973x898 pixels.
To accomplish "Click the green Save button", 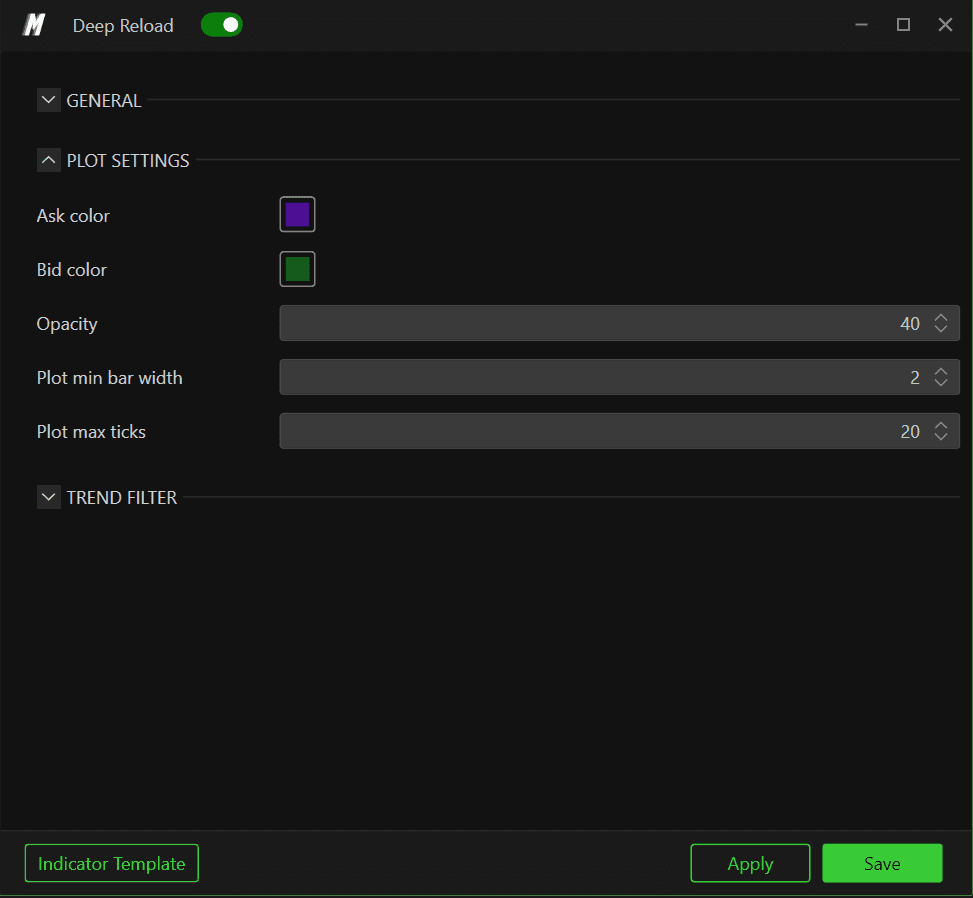I will coord(882,863).
